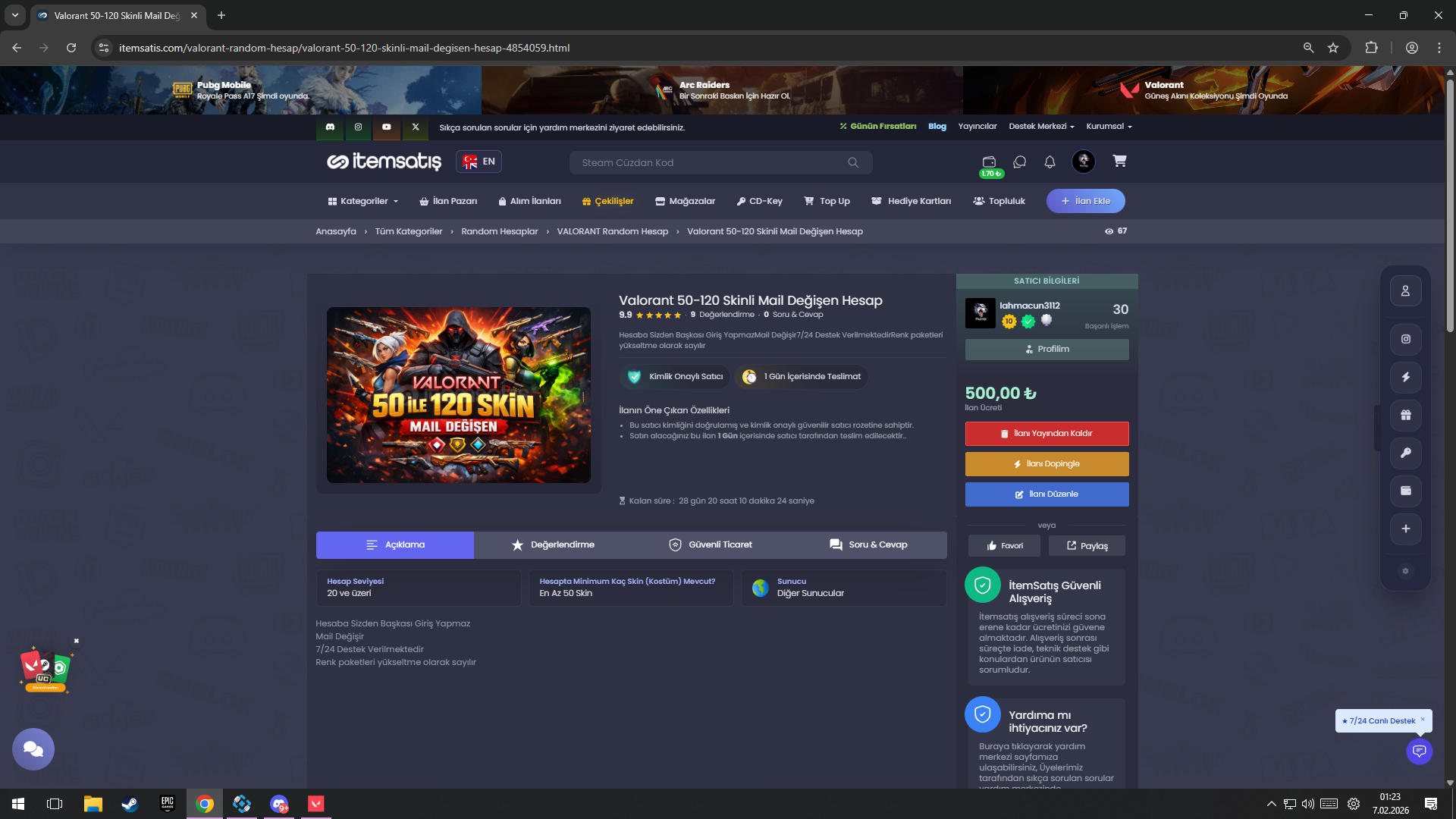
Task: Open İlan Pazarı in the navigation menu
Action: (448, 201)
